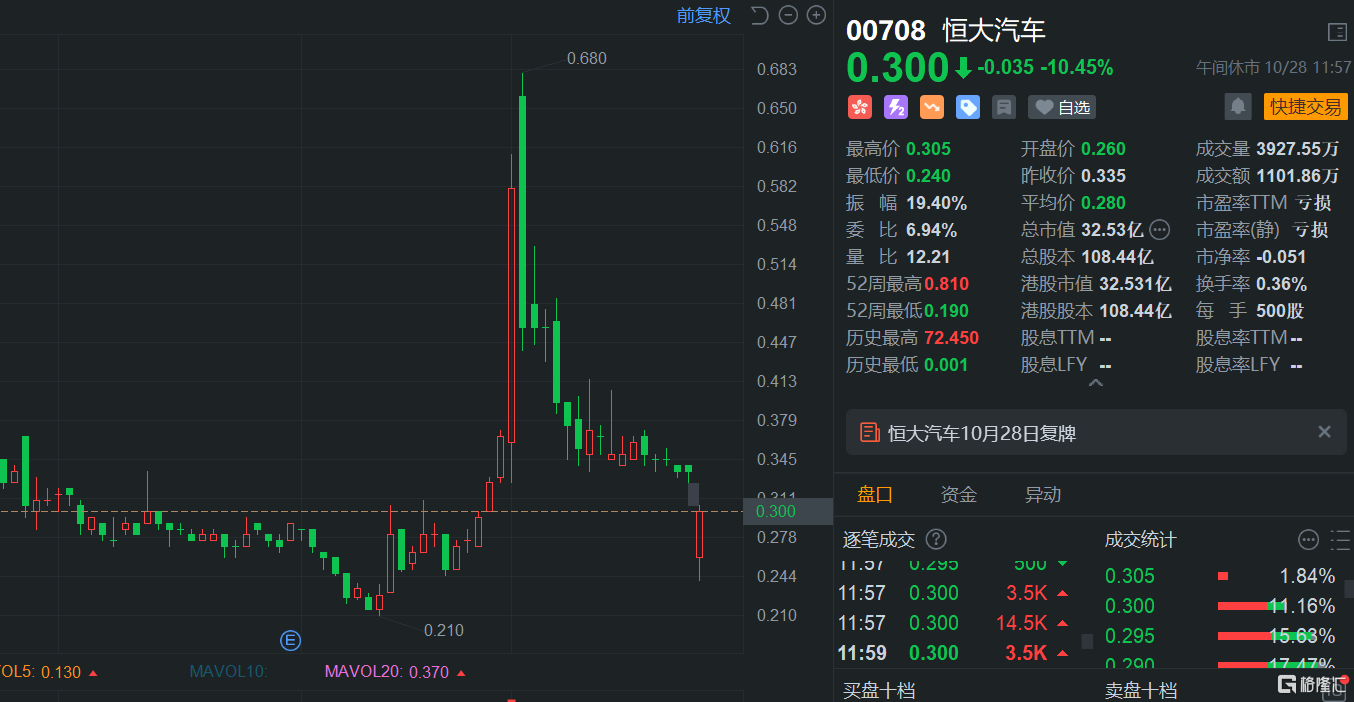The image size is (1354, 702).
Task: Open 成交统计 more options ellipsis
Action: pyautogui.click(x=1308, y=540)
